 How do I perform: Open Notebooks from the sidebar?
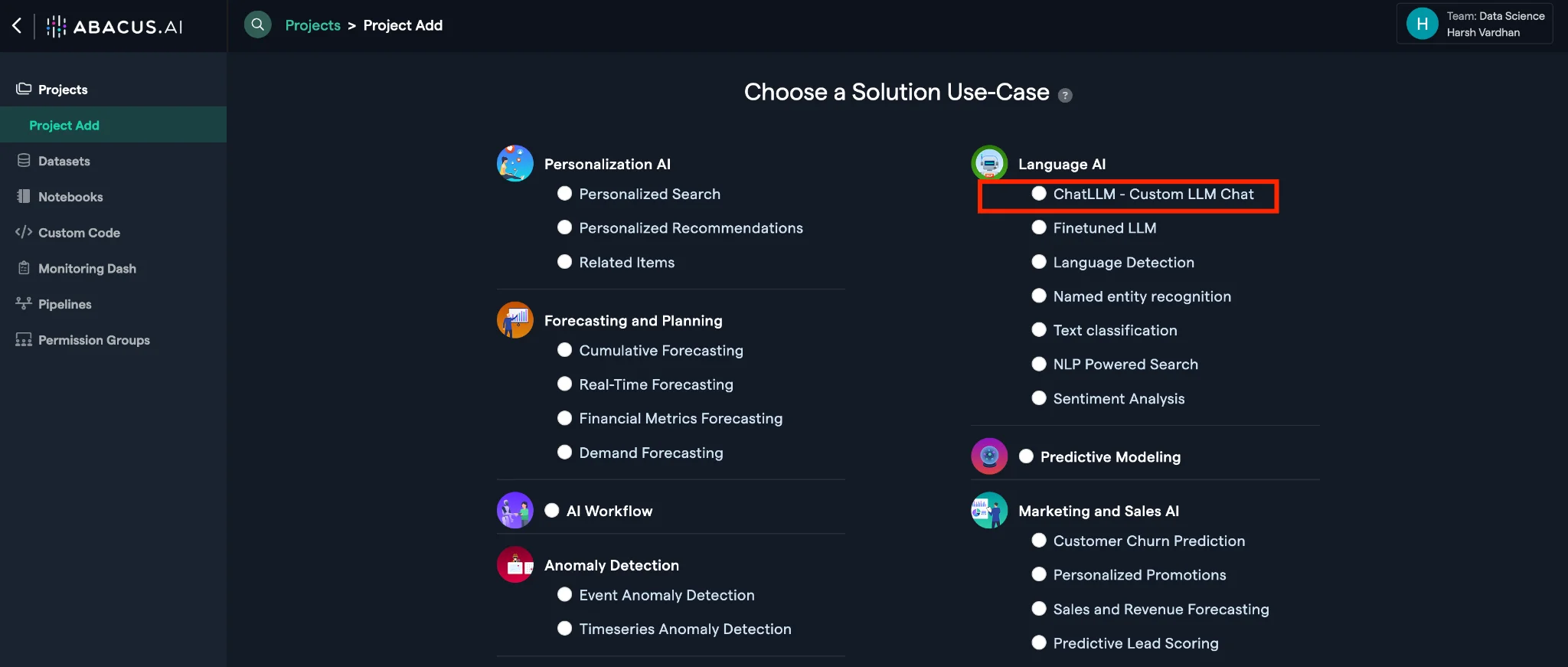coord(70,197)
